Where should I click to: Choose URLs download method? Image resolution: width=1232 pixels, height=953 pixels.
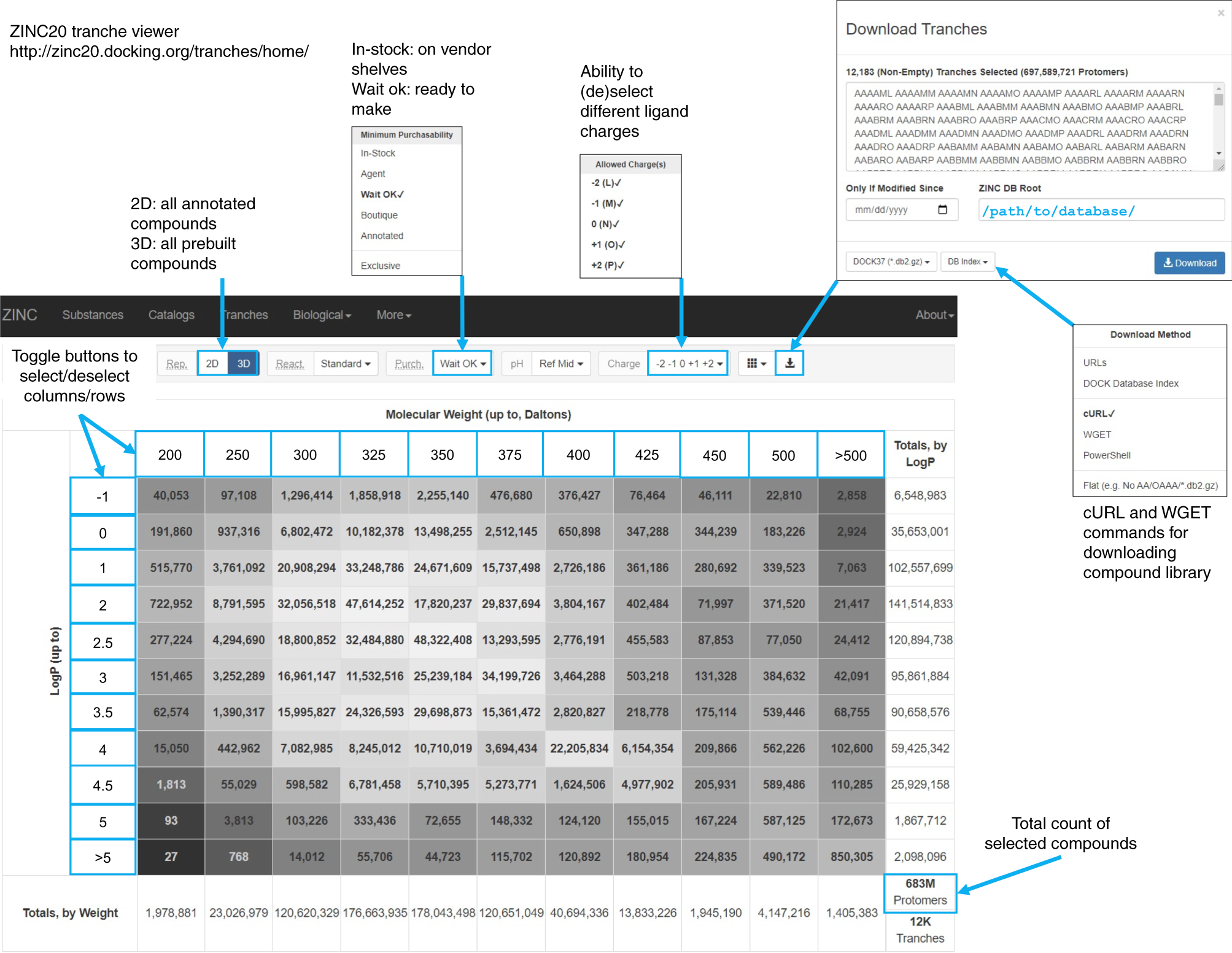(1094, 363)
